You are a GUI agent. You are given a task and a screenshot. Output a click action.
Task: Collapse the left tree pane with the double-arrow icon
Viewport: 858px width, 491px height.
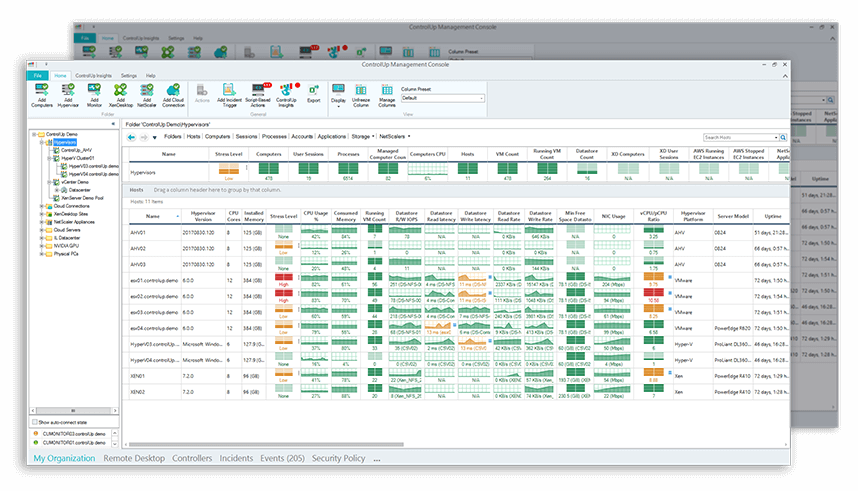[113, 124]
